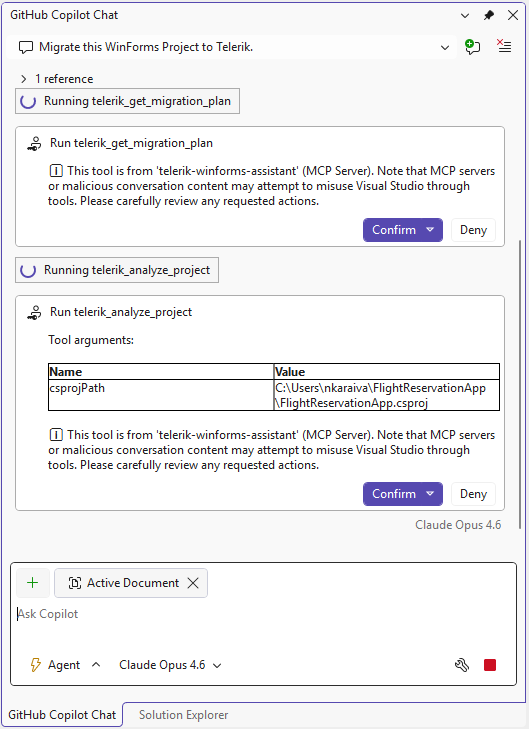Click the spinner icon next to telerik_get_migration_plan
This screenshot has width=529, height=729.
click(x=28, y=101)
